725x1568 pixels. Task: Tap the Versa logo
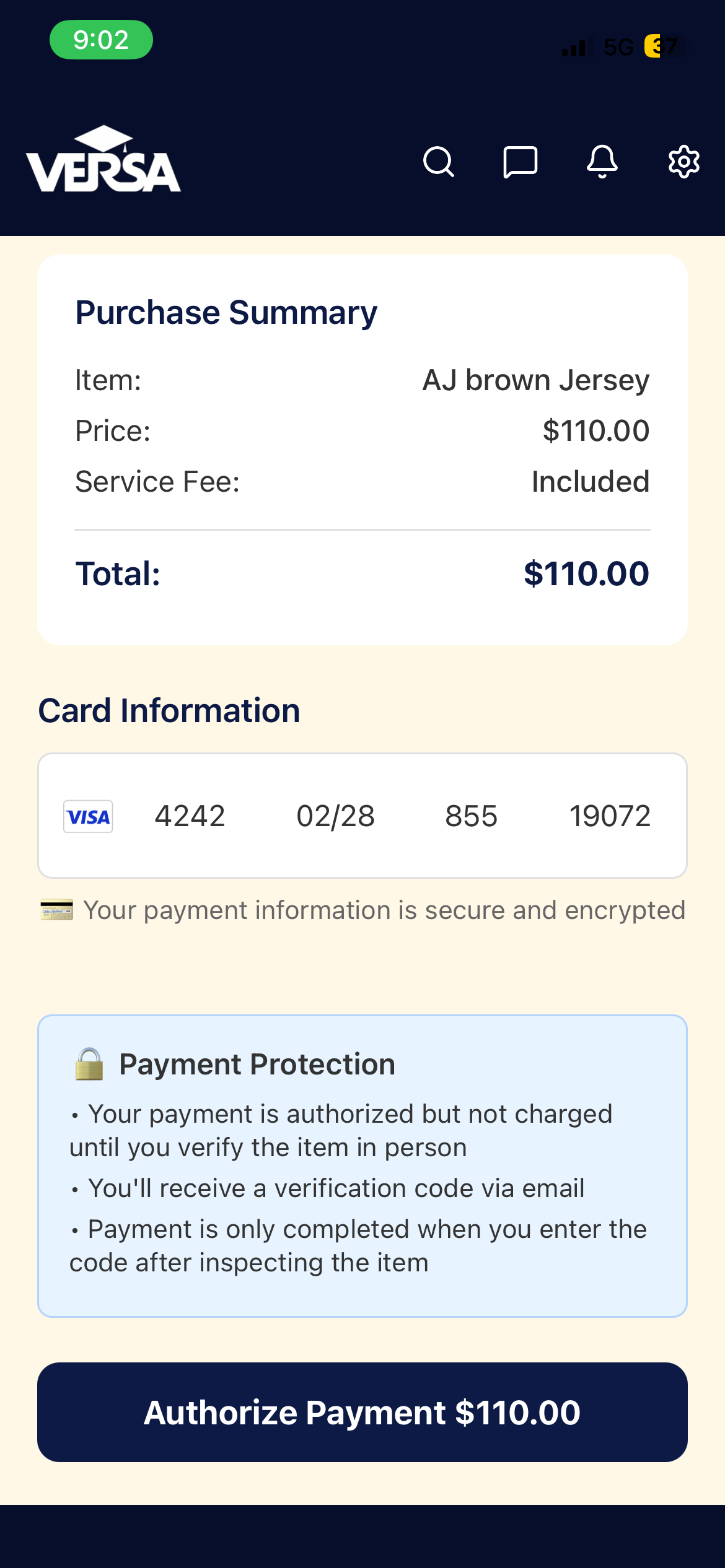pos(103,159)
